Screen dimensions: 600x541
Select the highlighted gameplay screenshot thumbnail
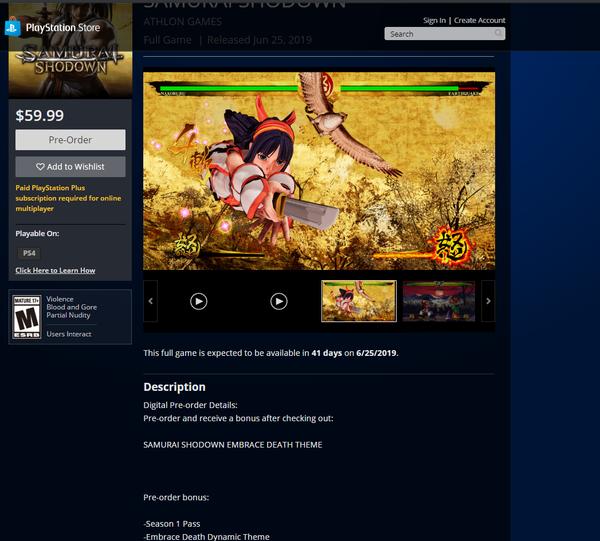358,301
